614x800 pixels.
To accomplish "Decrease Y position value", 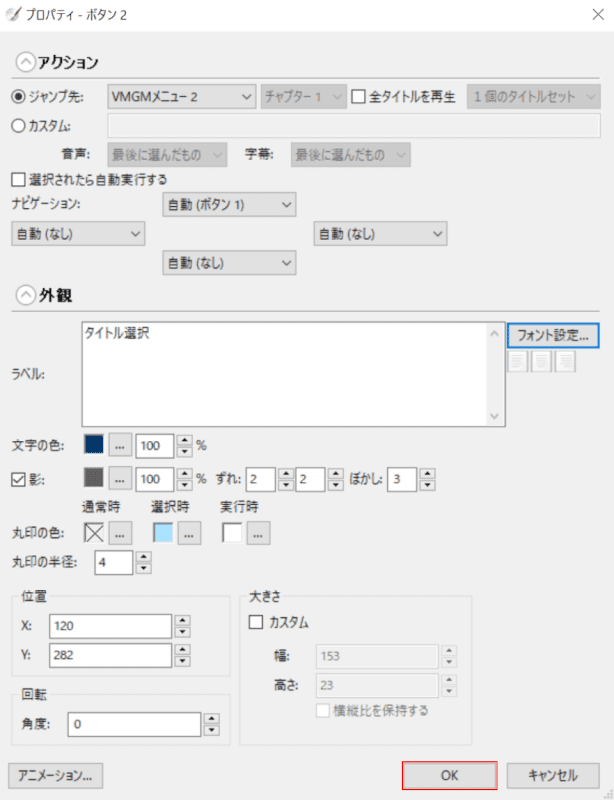I will click(x=182, y=661).
